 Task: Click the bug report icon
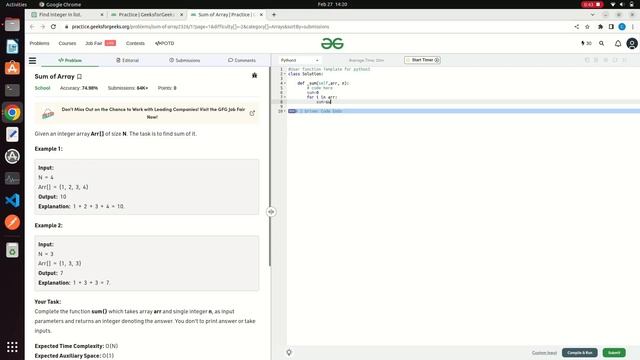(x=254, y=75)
